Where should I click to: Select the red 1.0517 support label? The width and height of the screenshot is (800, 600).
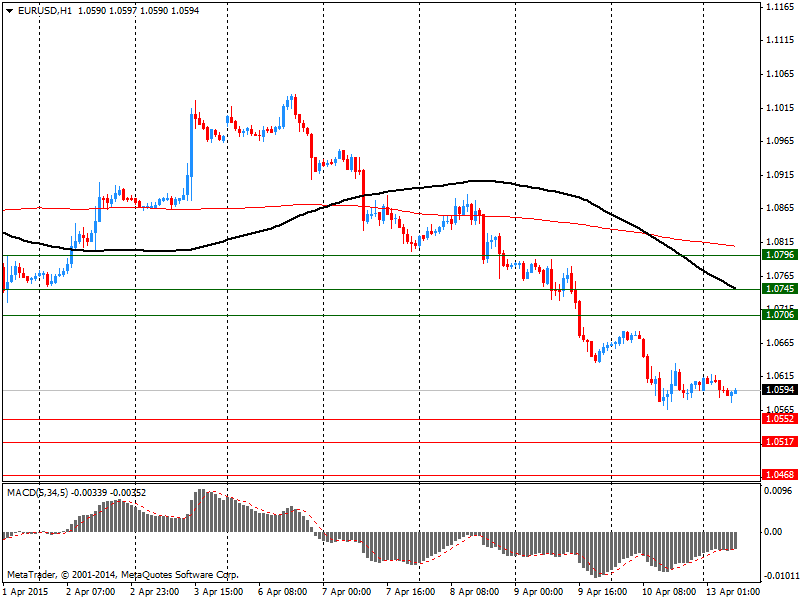point(780,442)
